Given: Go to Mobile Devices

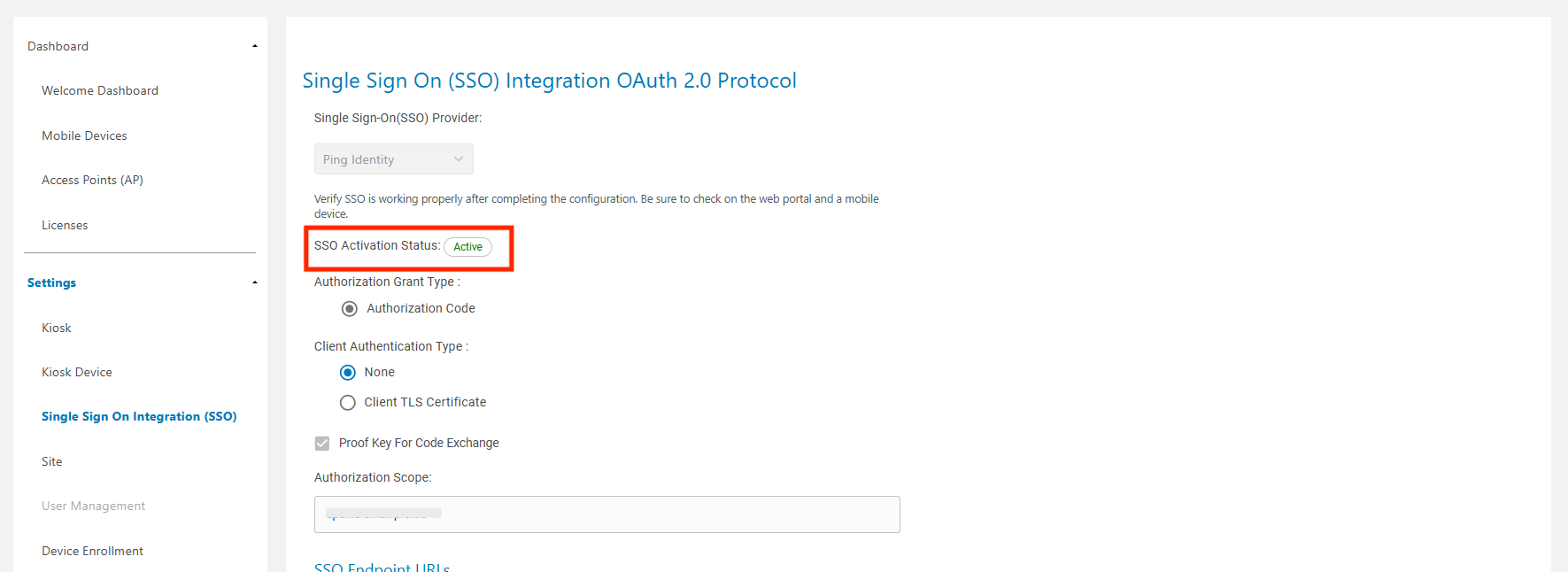Looking at the screenshot, I should coord(84,135).
